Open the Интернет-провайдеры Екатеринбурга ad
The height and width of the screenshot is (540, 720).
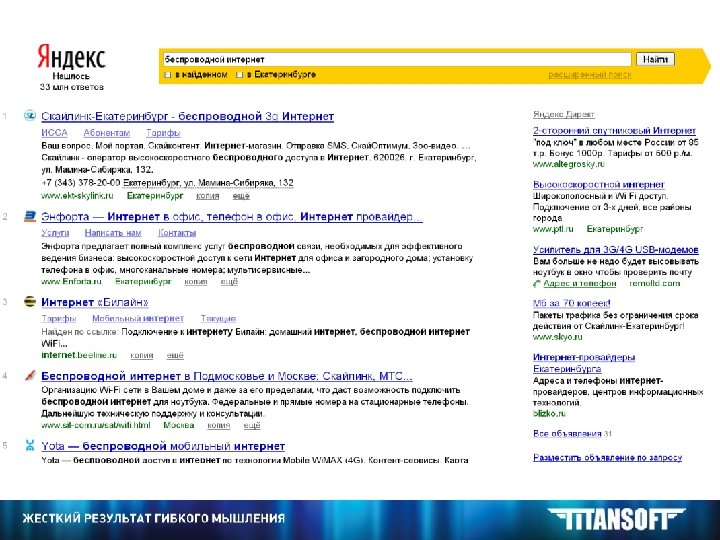click(584, 363)
